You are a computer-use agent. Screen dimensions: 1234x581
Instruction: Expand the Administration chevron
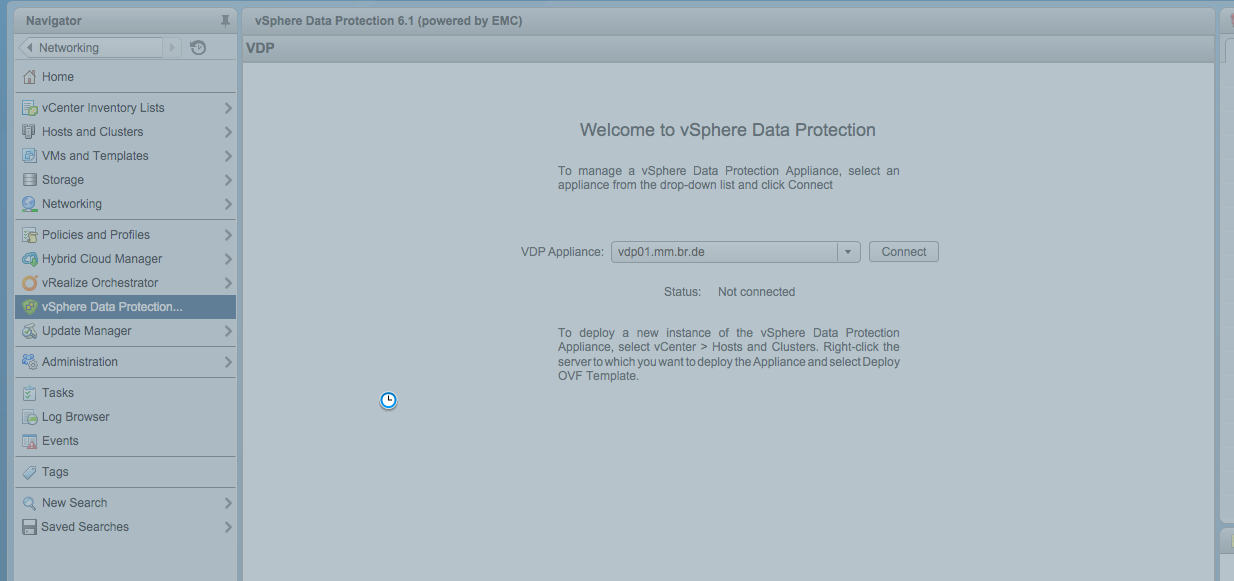(228, 362)
